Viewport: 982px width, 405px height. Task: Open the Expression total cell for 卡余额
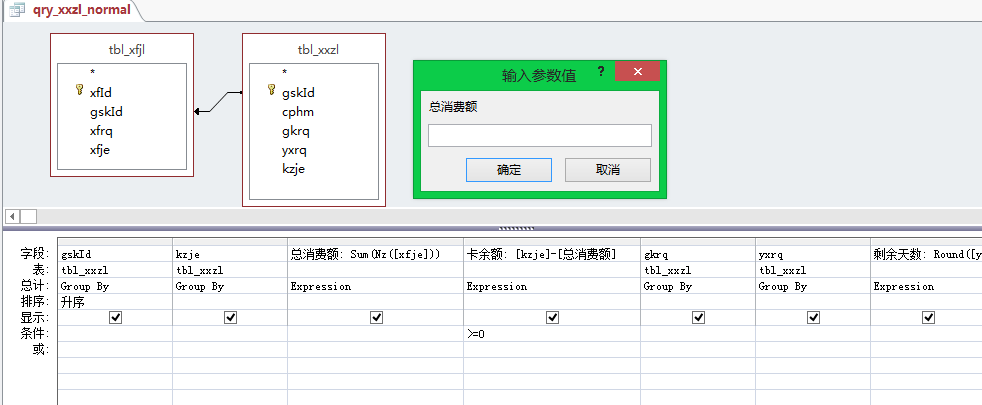(x=551, y=286)
